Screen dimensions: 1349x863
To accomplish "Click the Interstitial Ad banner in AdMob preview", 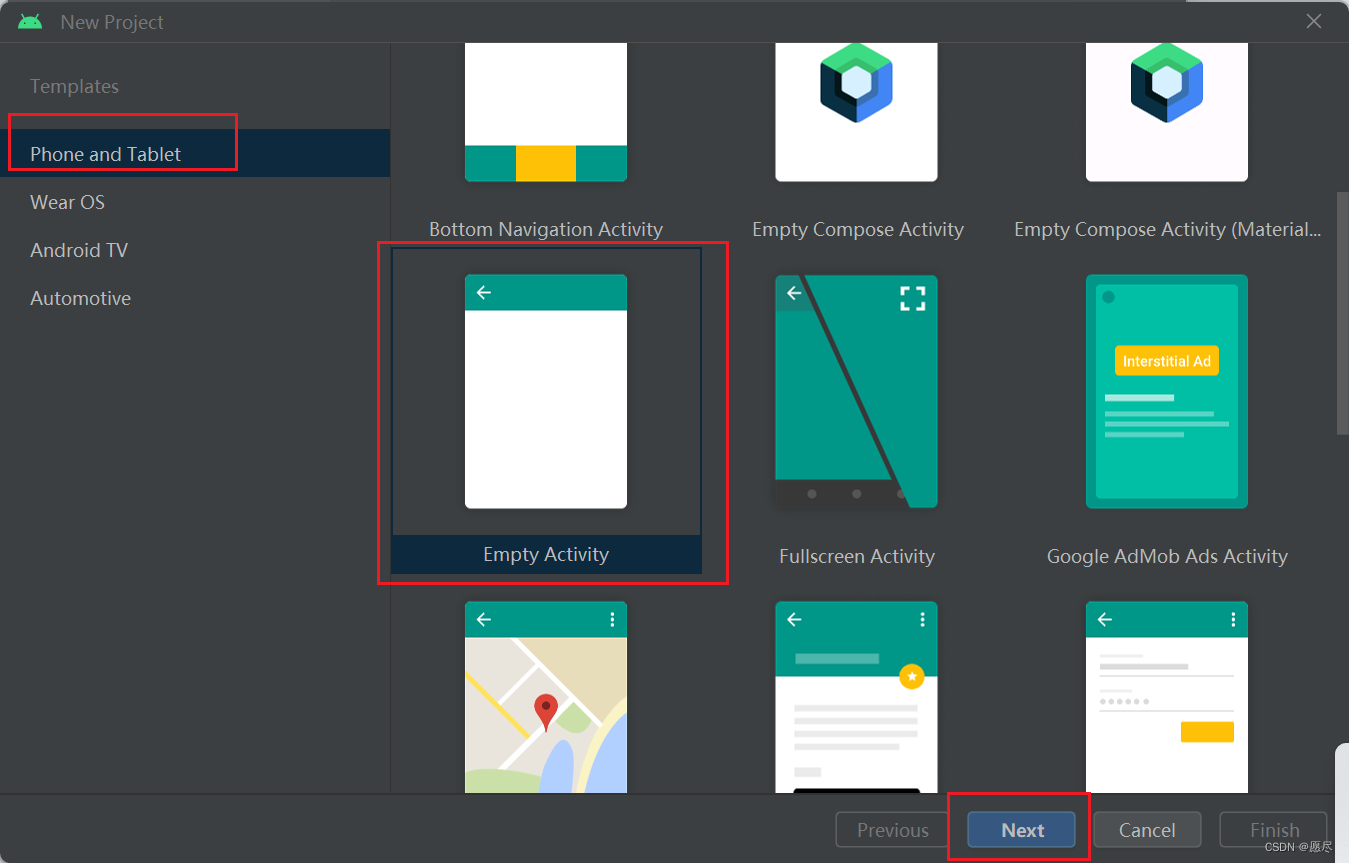I will coord(1166,360).
